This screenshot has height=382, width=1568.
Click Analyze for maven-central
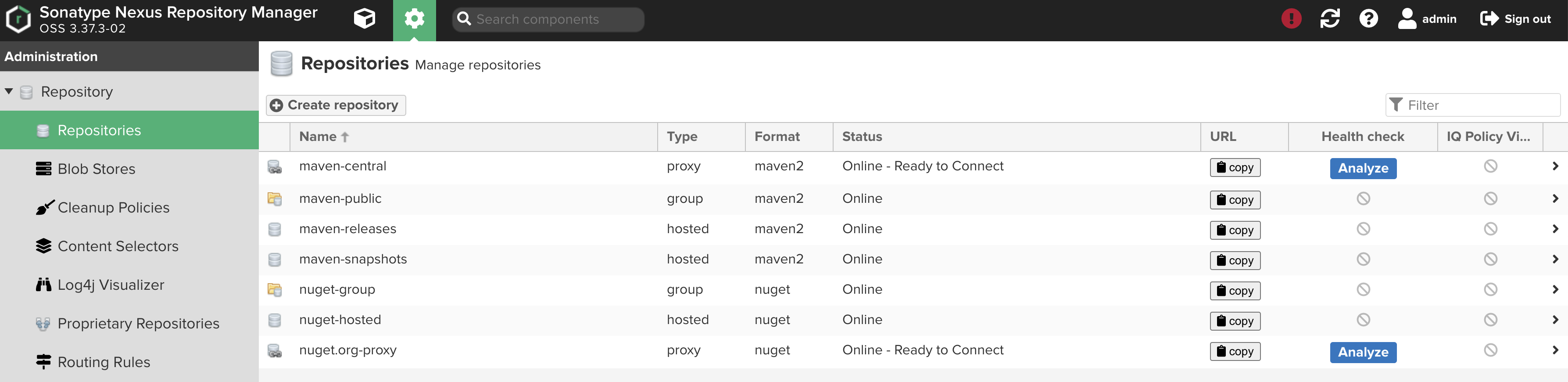point(1363,168)
